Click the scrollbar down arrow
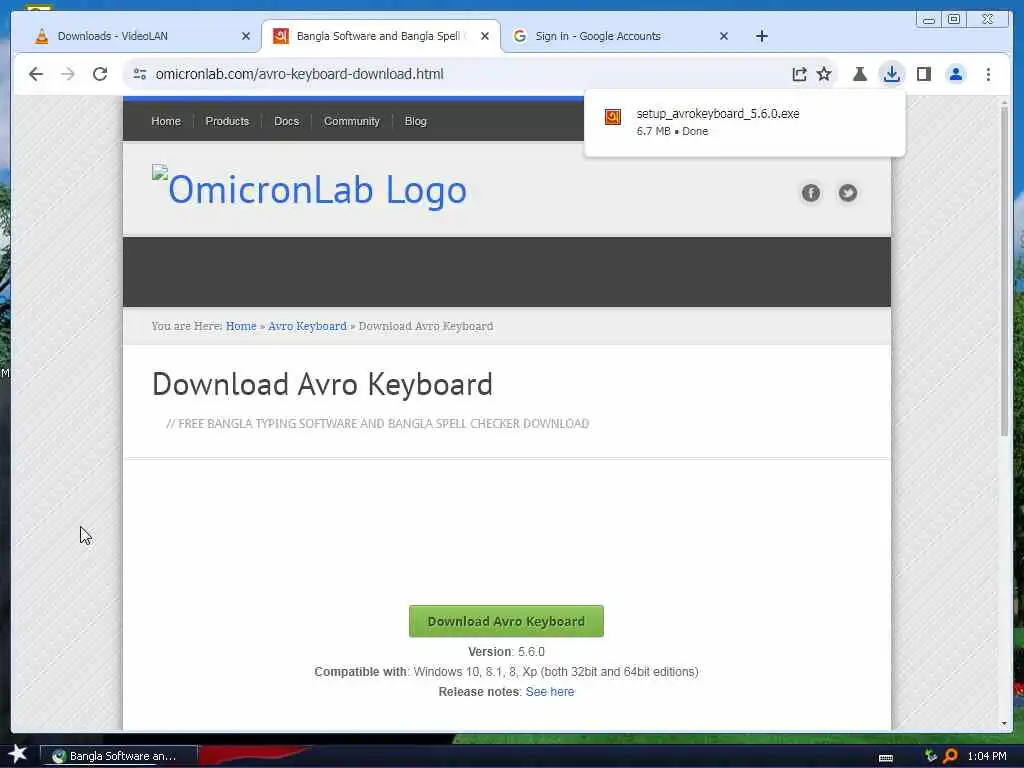Viewport: 1024px width, 768px height. pyautogui.click(x=1004, y=723)
